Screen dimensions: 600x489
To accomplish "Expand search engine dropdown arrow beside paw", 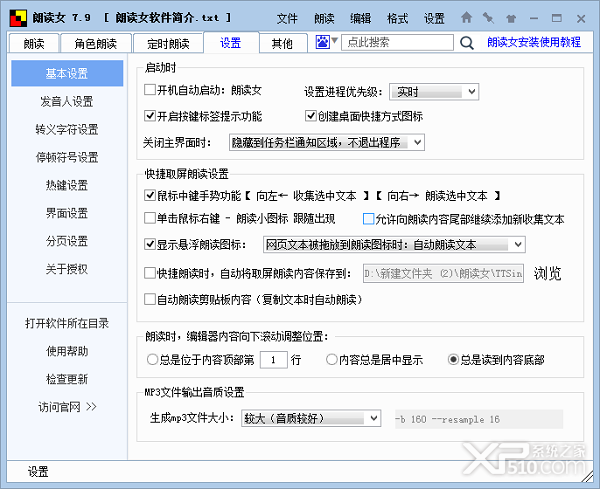I will [x=334, y=40].
